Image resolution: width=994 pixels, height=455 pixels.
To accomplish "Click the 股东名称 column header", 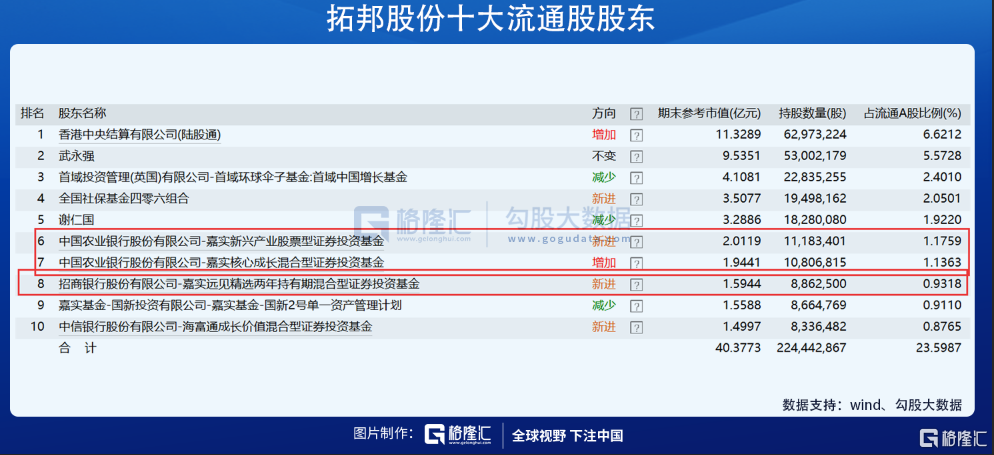I will (82, 113).
